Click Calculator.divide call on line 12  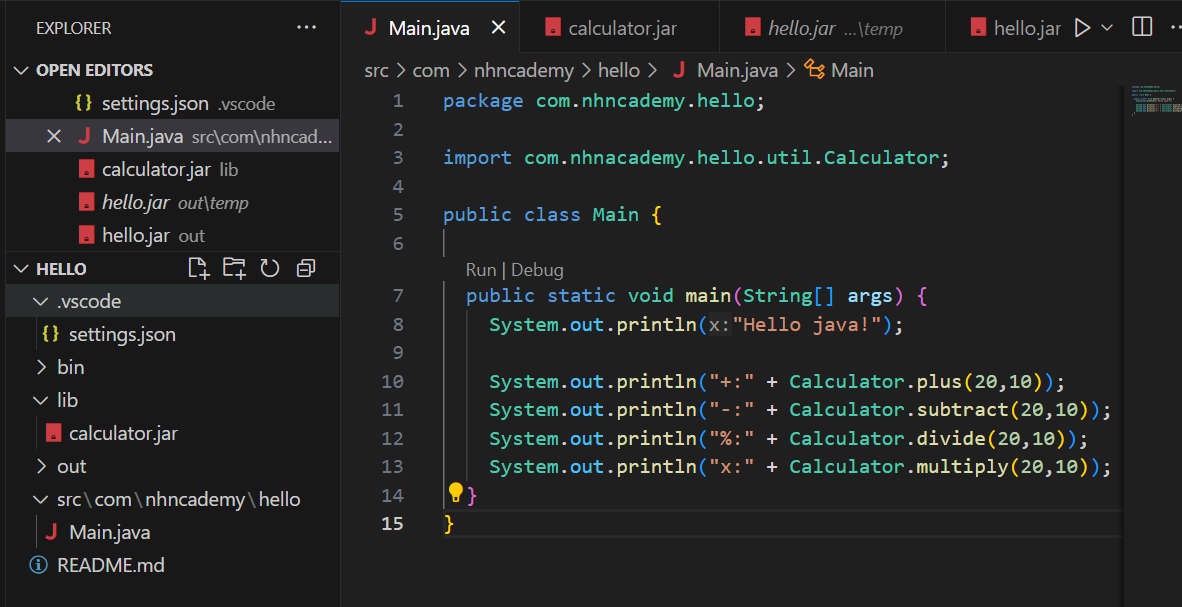[933, 439]
